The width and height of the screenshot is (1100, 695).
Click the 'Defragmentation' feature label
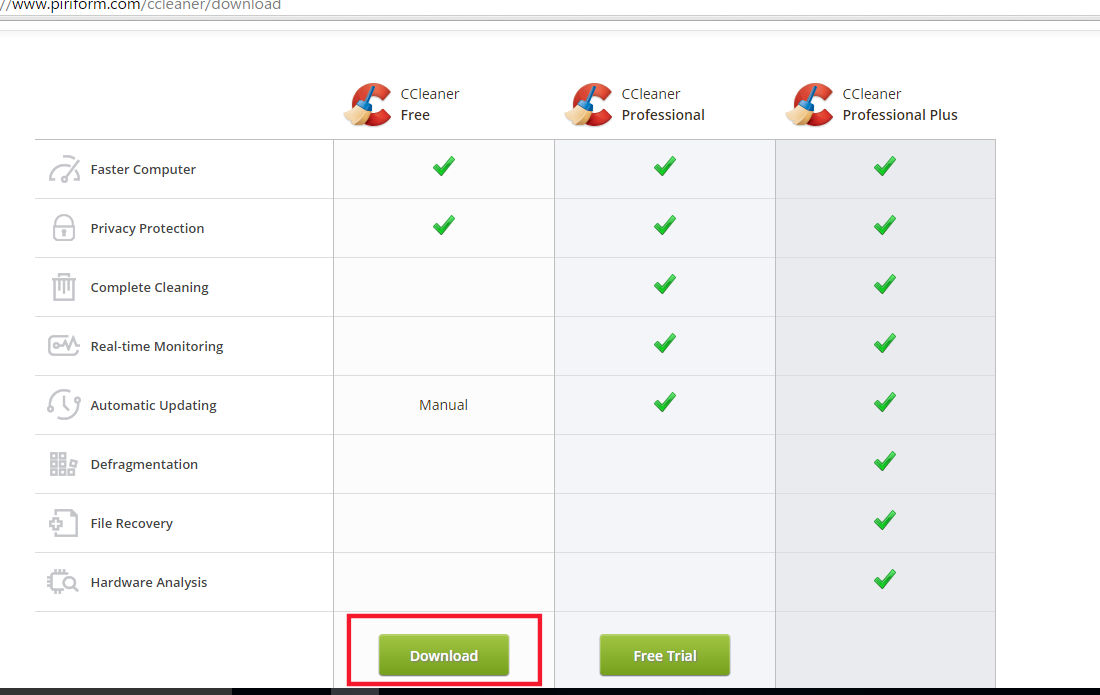(144, 464)
